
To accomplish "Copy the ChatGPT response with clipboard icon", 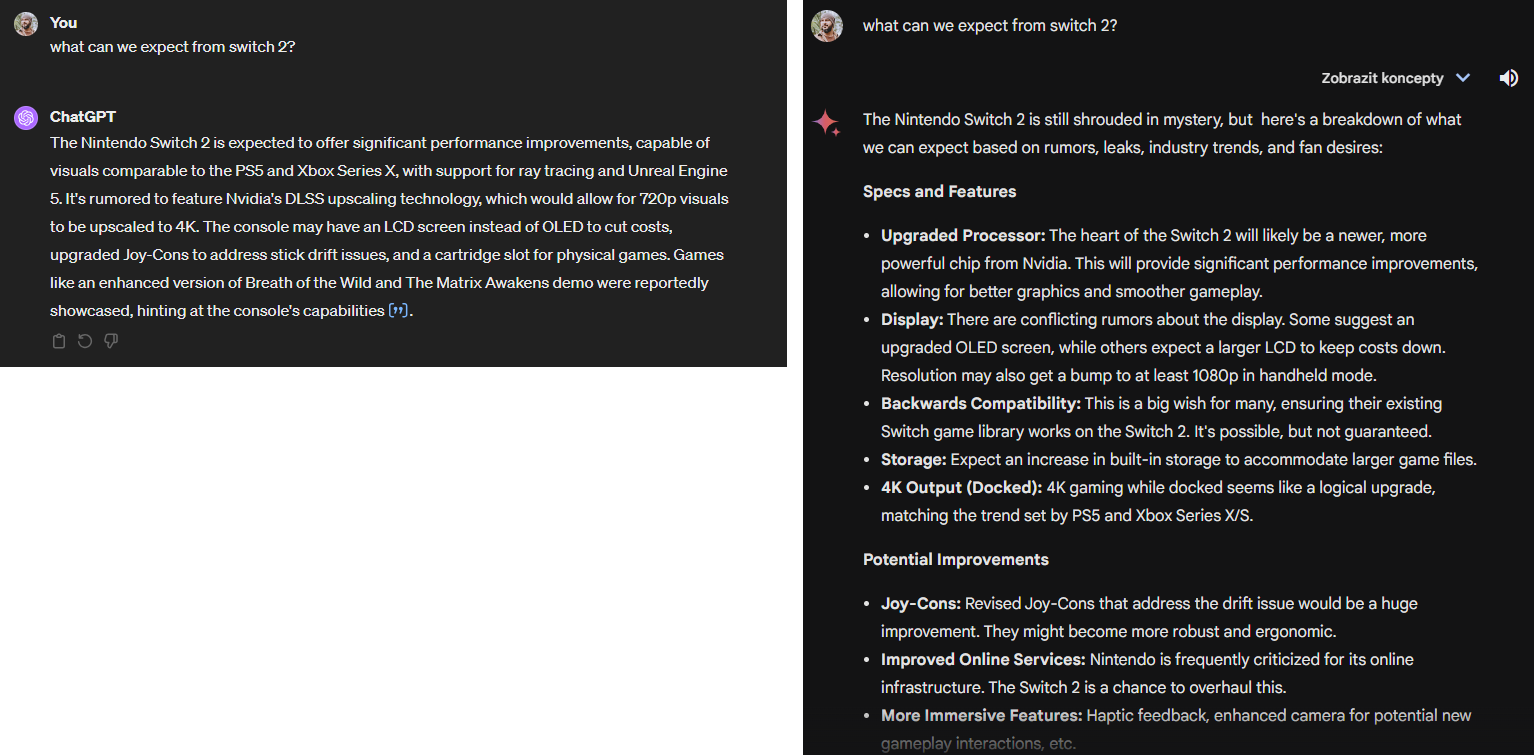I will click(x=59, y=342).
